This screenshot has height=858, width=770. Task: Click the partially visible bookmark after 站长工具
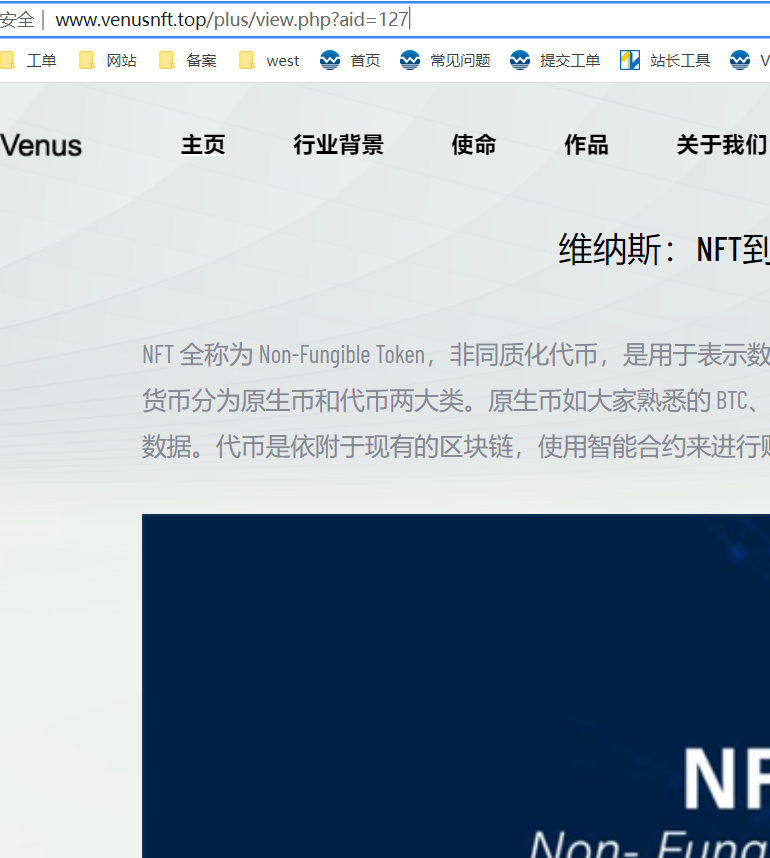pos(748,61)
